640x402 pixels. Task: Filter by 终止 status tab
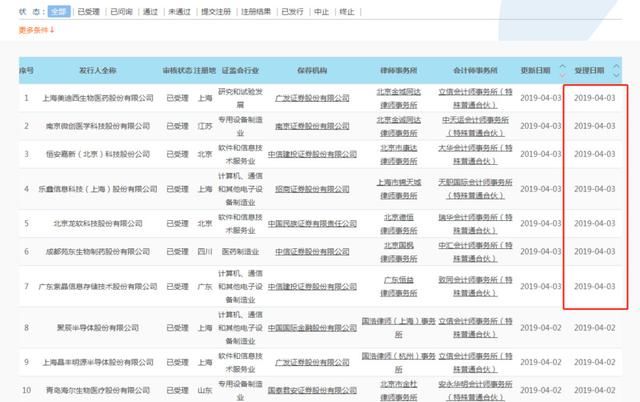(x=347, y=12)
